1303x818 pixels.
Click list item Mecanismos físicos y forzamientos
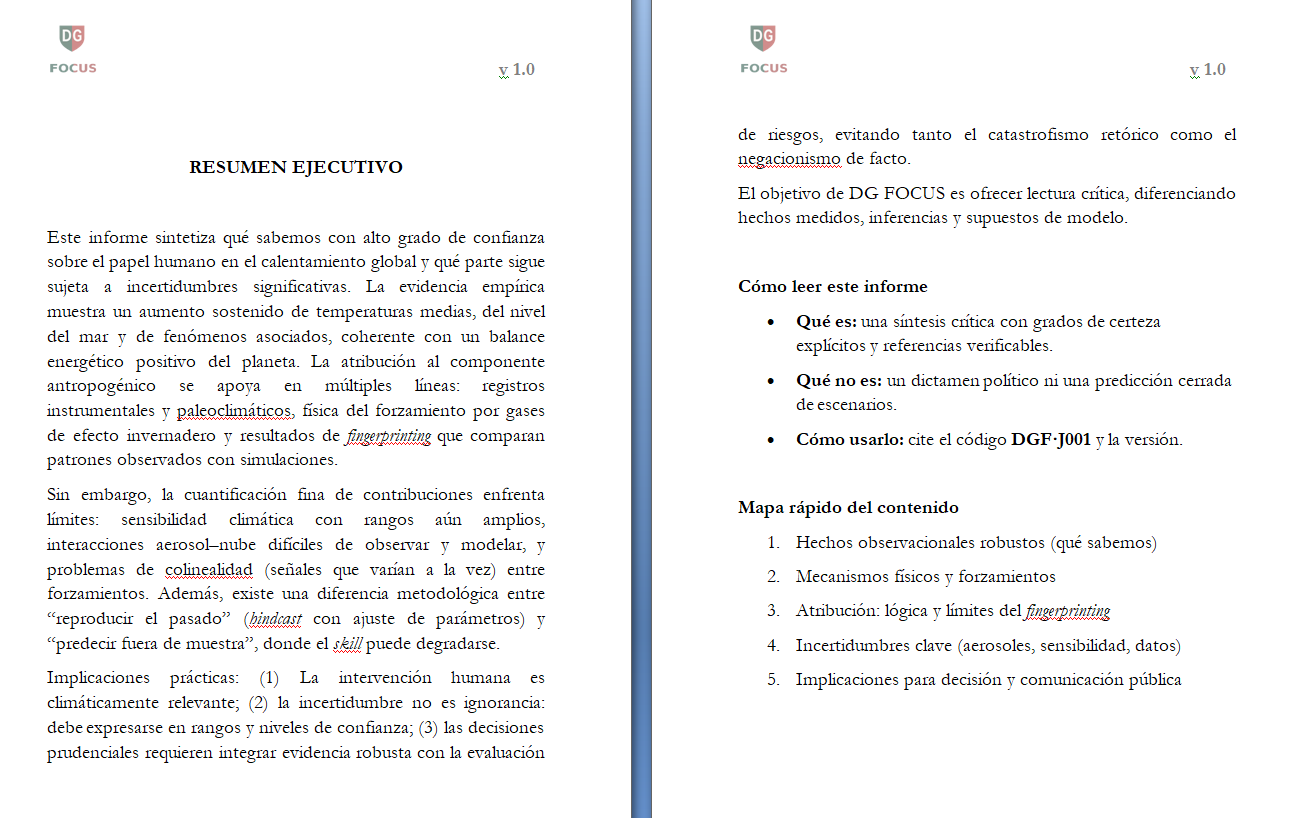[925, 577]
